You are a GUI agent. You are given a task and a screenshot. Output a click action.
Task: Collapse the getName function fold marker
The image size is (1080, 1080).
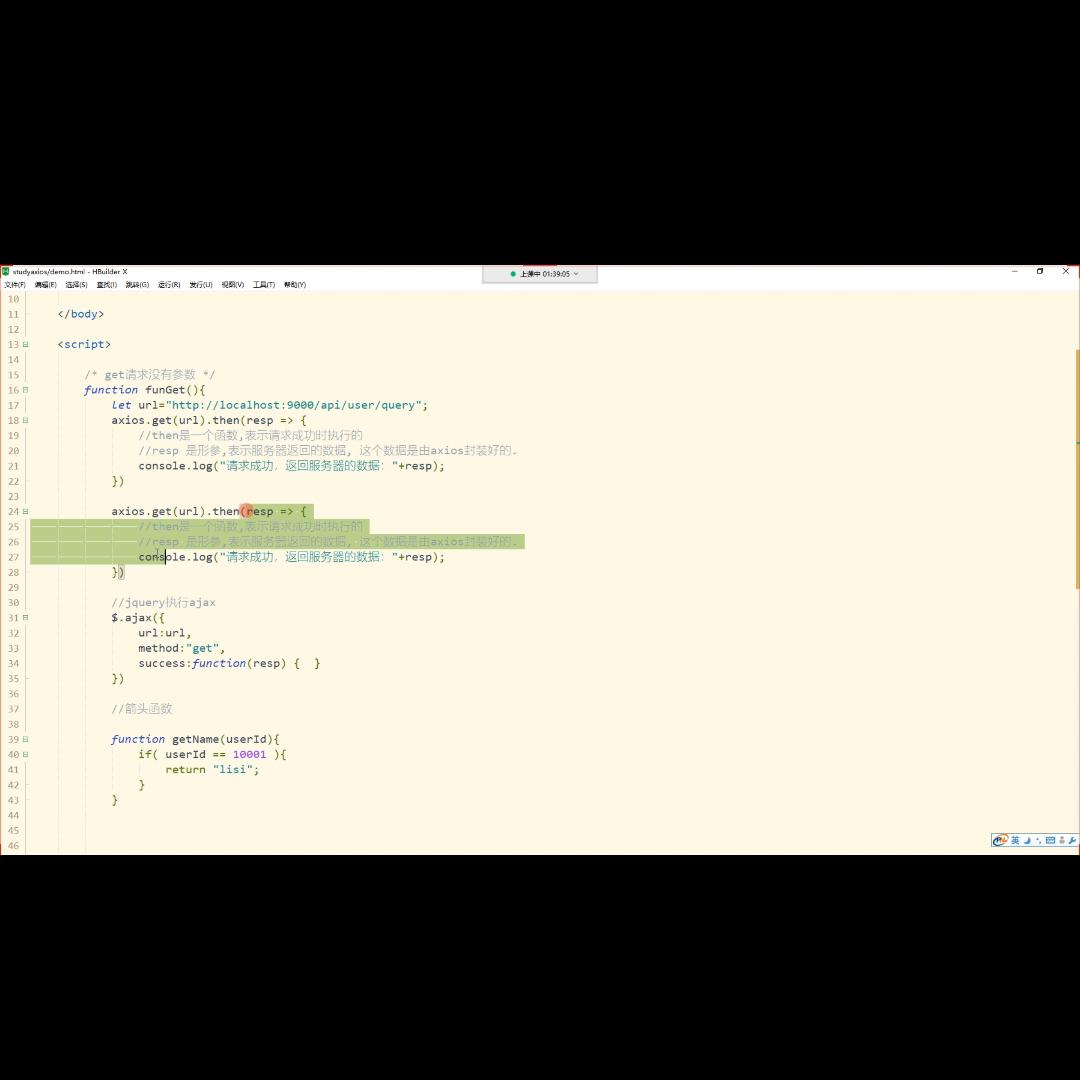[24, 739]
